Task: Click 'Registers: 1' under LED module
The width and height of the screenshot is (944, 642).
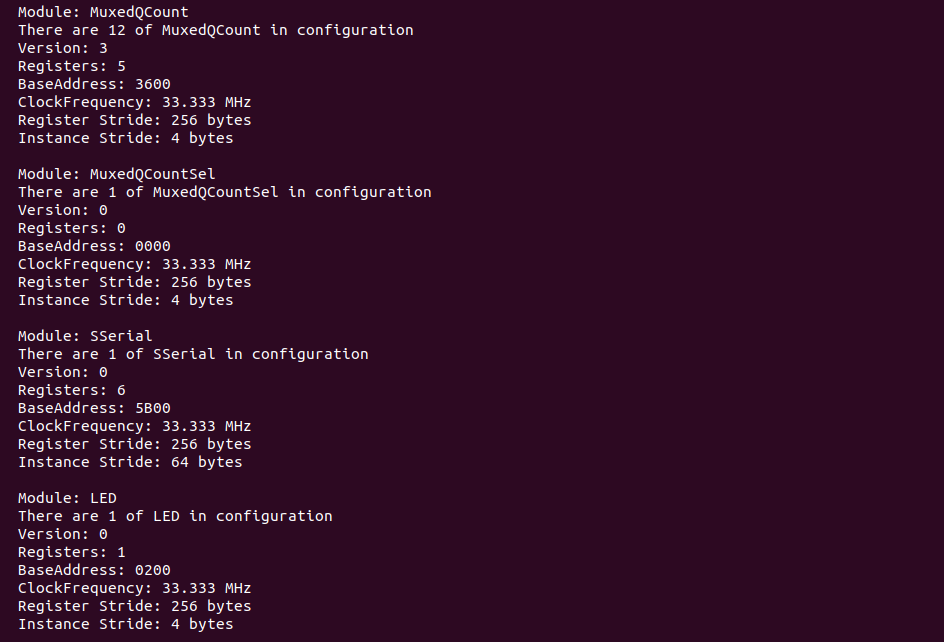Action: pos(72,552)
